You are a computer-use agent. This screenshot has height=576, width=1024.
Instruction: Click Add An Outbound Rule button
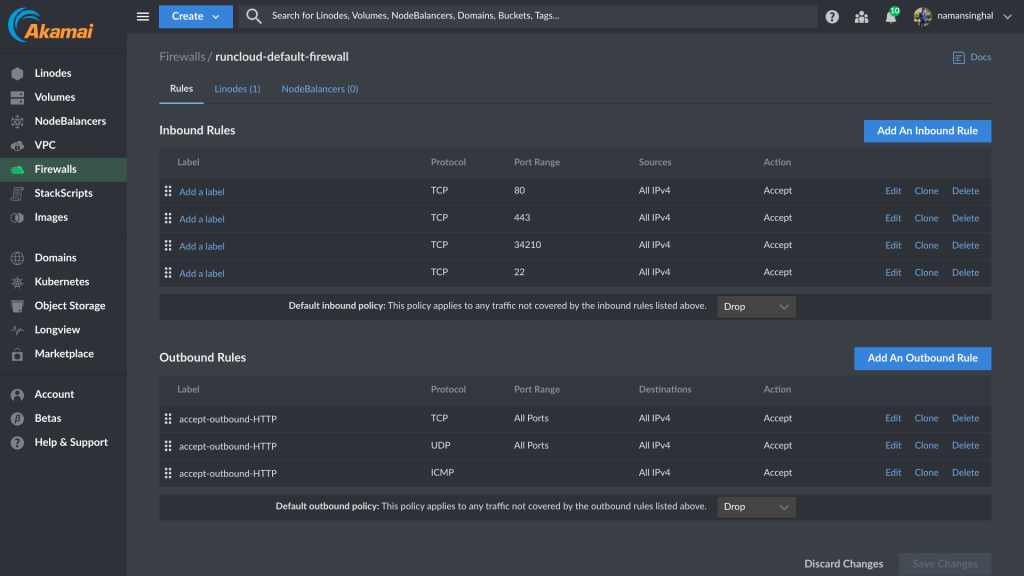click(923, 358)
